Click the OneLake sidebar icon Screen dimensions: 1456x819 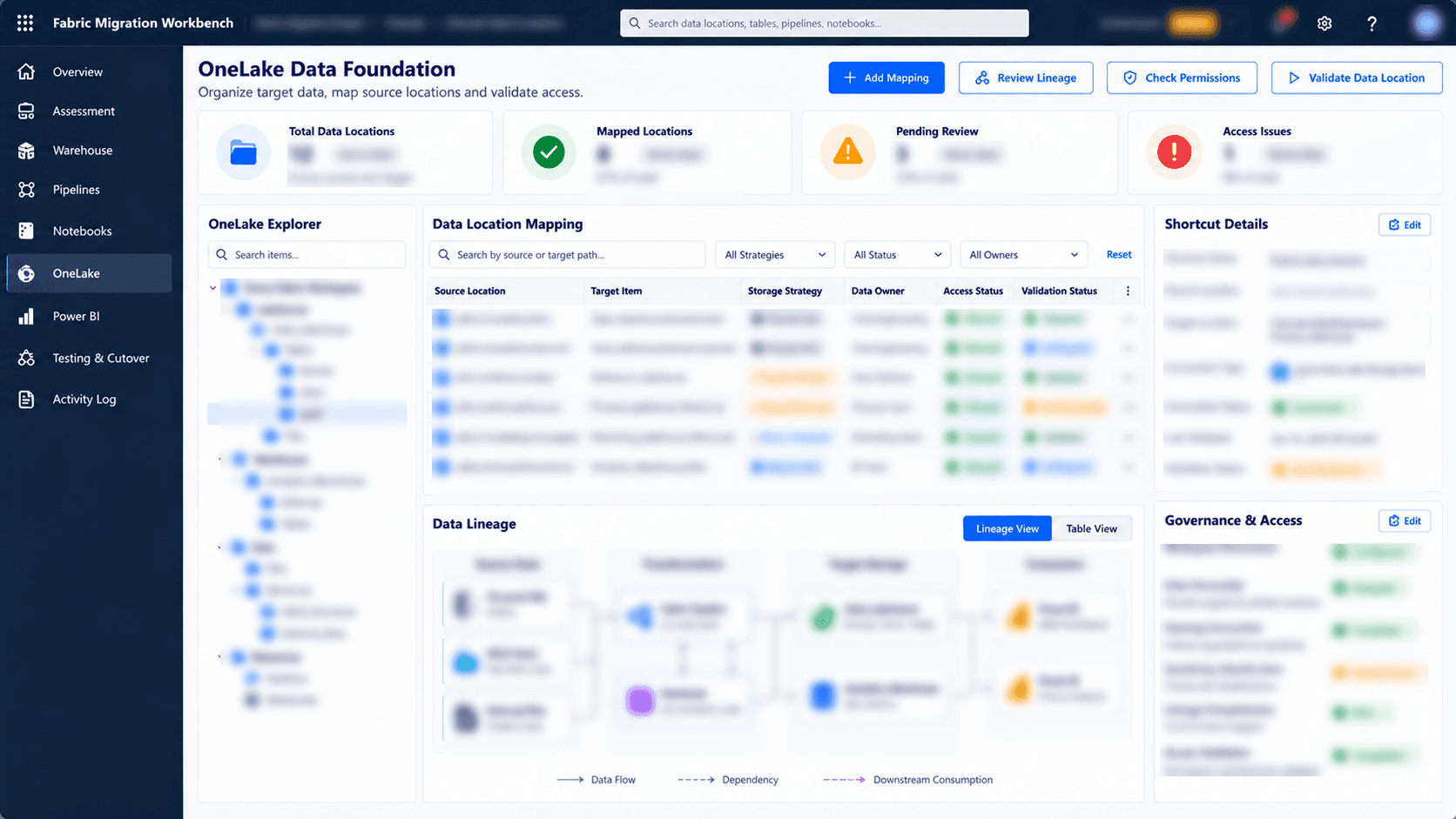26,273
